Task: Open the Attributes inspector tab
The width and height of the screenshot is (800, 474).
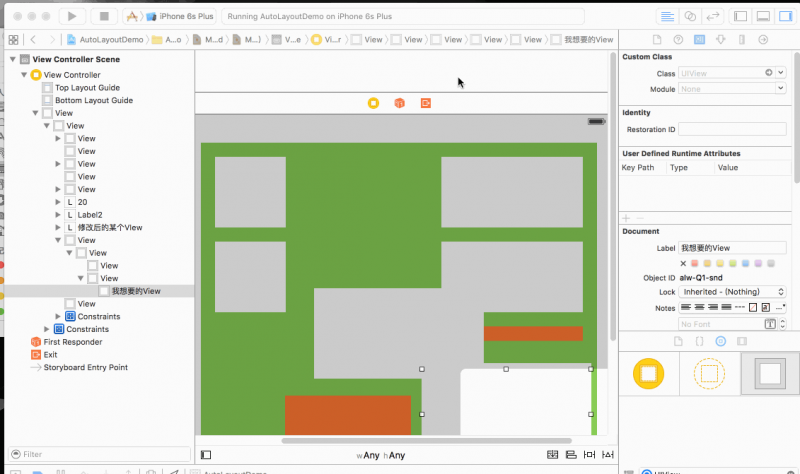Action: (722, 39)
